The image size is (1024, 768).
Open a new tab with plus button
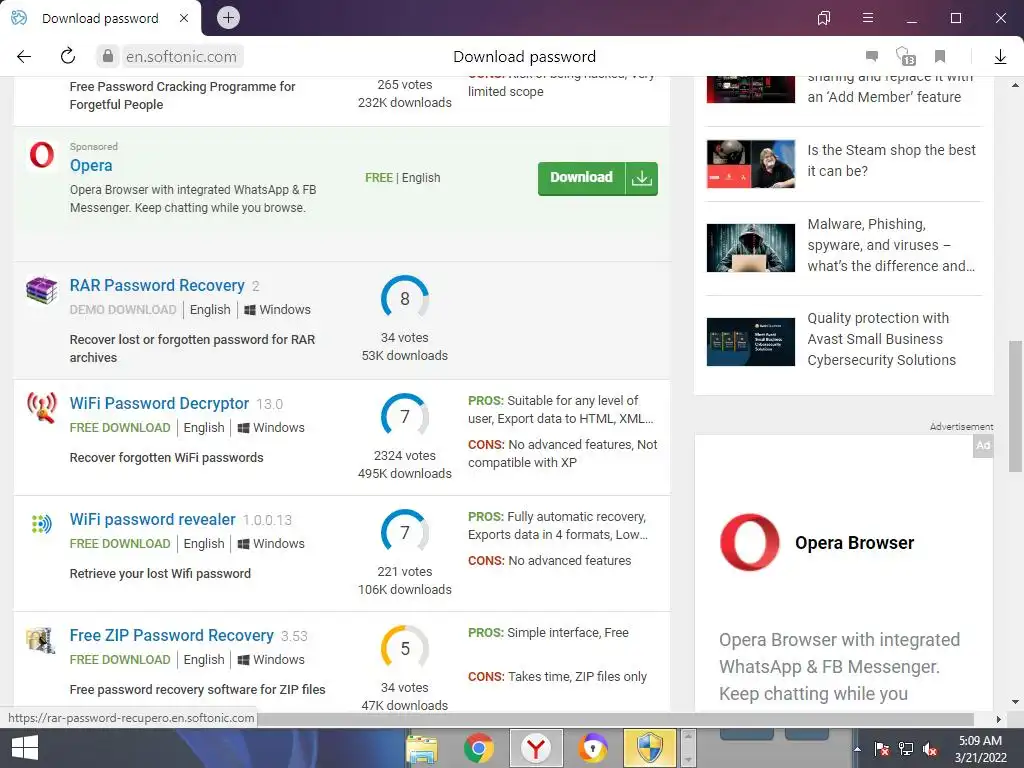tap(228, 18)
